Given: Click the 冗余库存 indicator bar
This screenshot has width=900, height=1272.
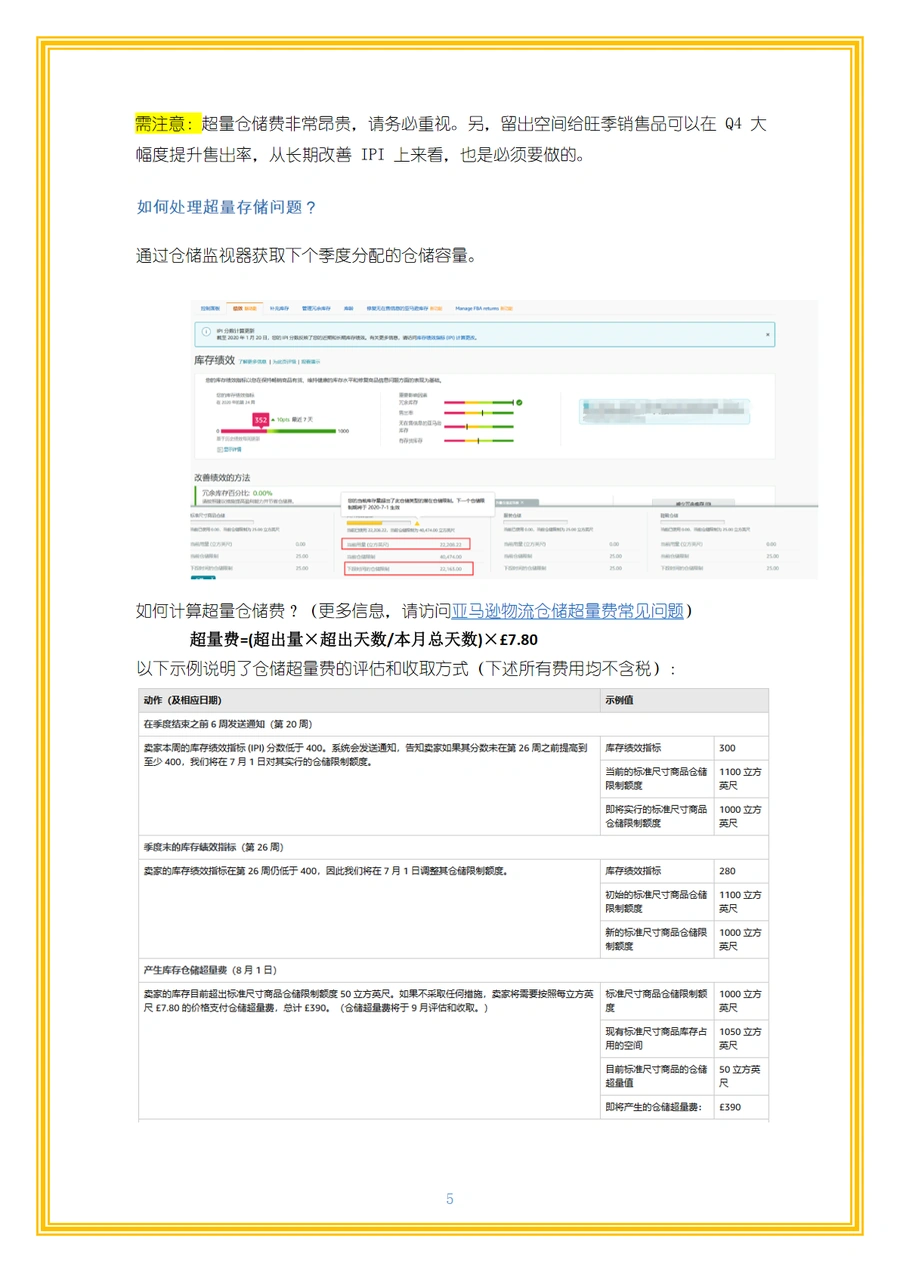Looking at the screenshot, I should [478, 402].
